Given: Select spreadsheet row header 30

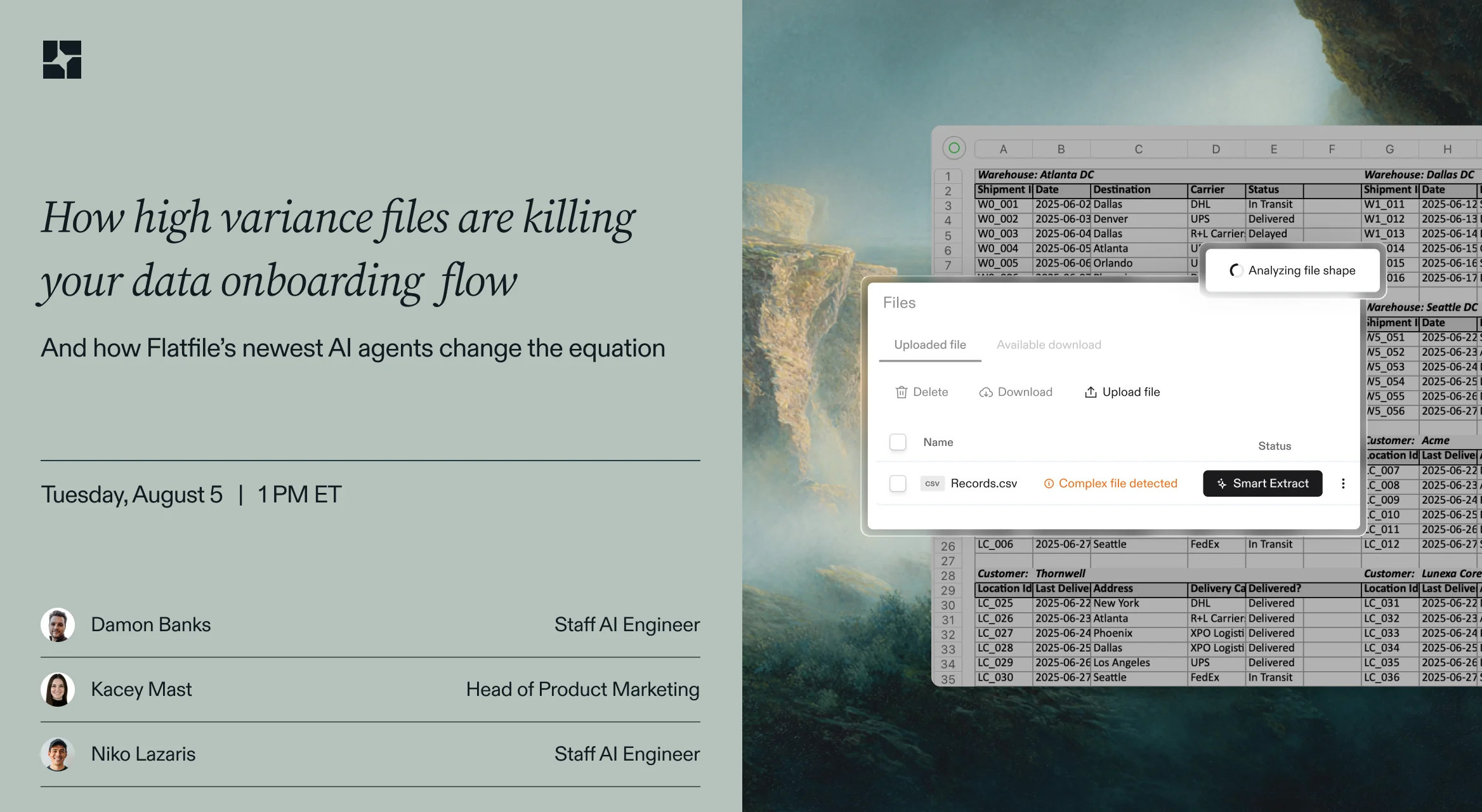Looking at the screenshot, I should pyautogui.click(x=948, y=605).
